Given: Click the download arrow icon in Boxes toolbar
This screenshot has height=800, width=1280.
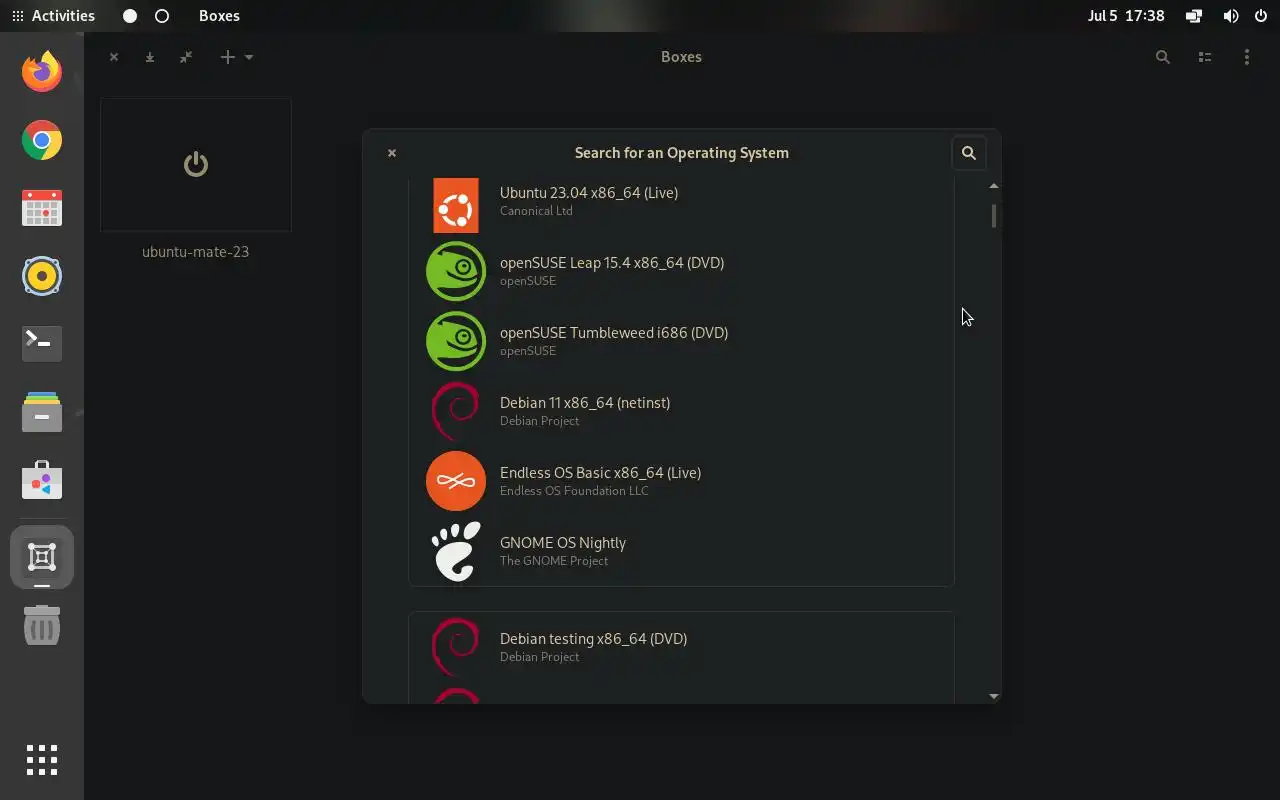Looking at the screenshot, I should pos(150,57).
